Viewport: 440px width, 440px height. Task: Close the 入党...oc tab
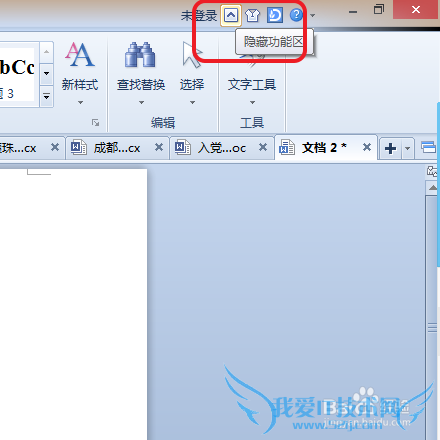263,147
